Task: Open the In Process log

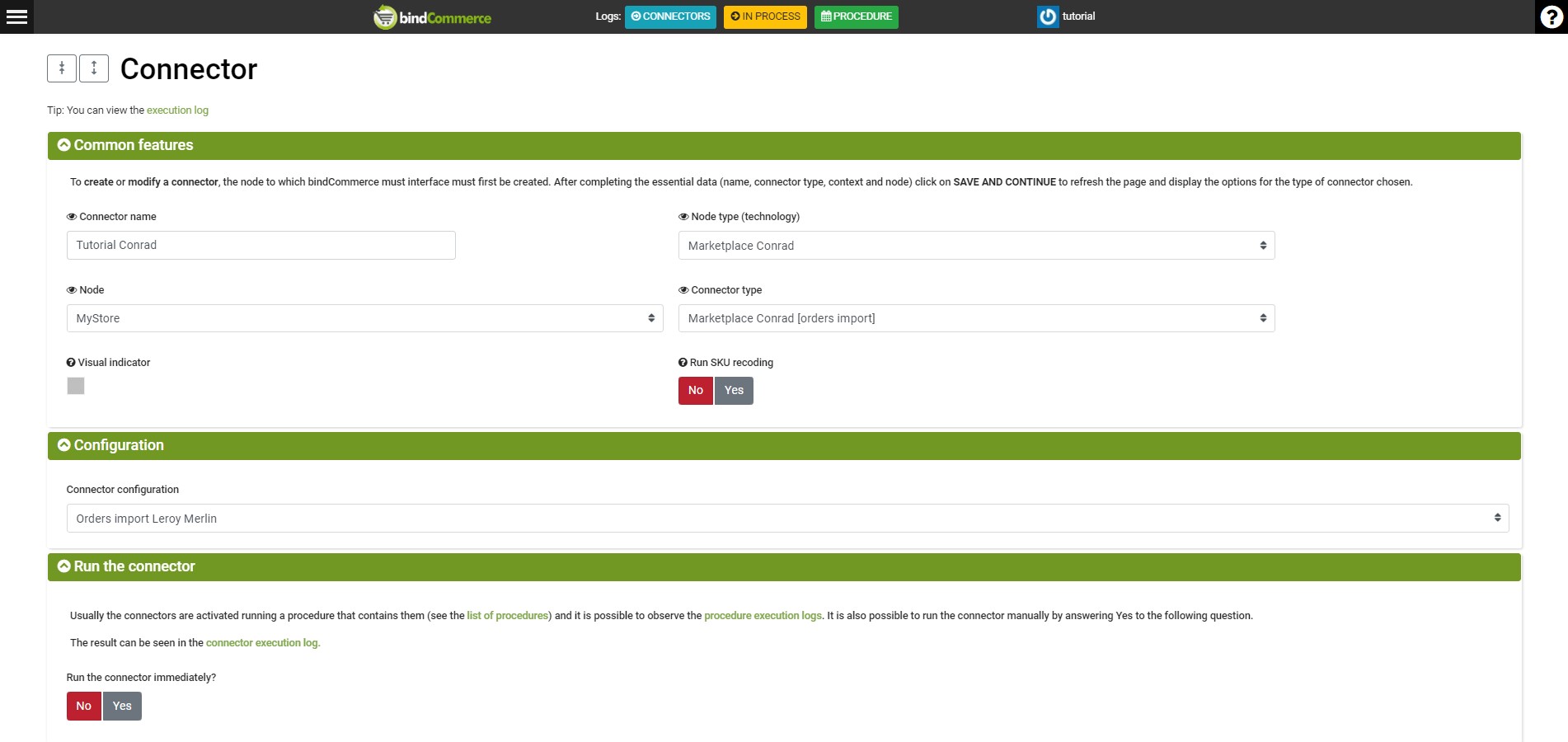Action: coord(765,16)
